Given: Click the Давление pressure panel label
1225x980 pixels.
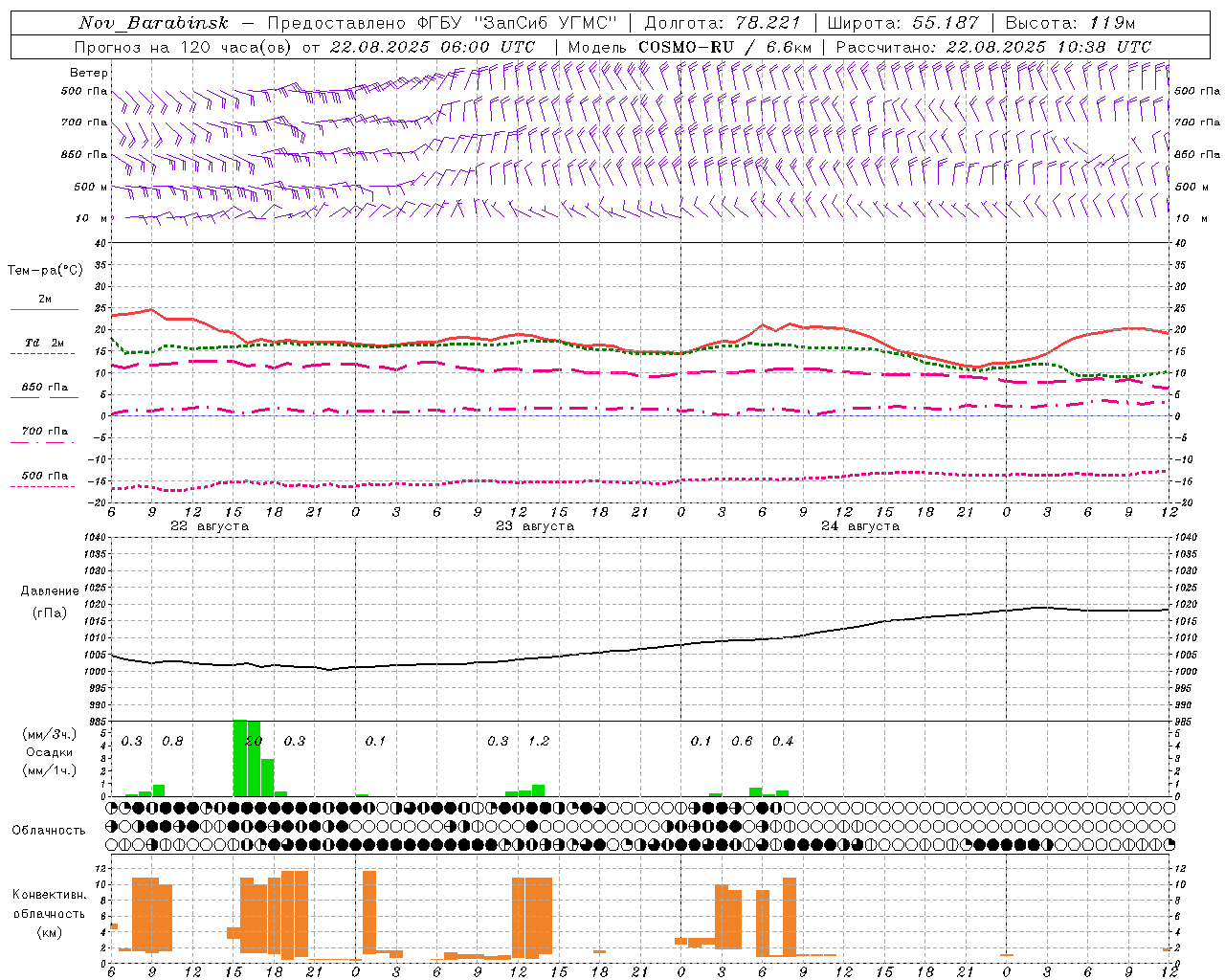Looking at the screenshot, I should pyautogui.click(x=50, y=591).
